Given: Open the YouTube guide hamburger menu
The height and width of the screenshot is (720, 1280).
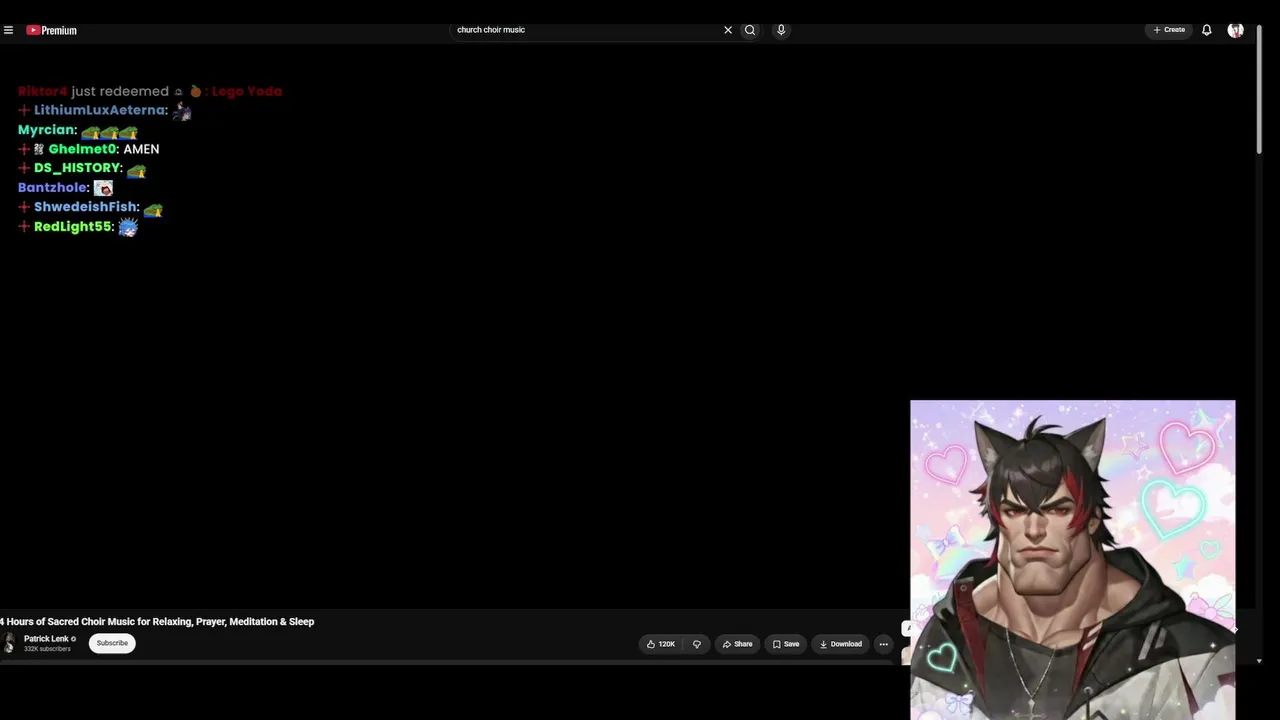Looking at the screenshot, I should [x=8, y=30].
